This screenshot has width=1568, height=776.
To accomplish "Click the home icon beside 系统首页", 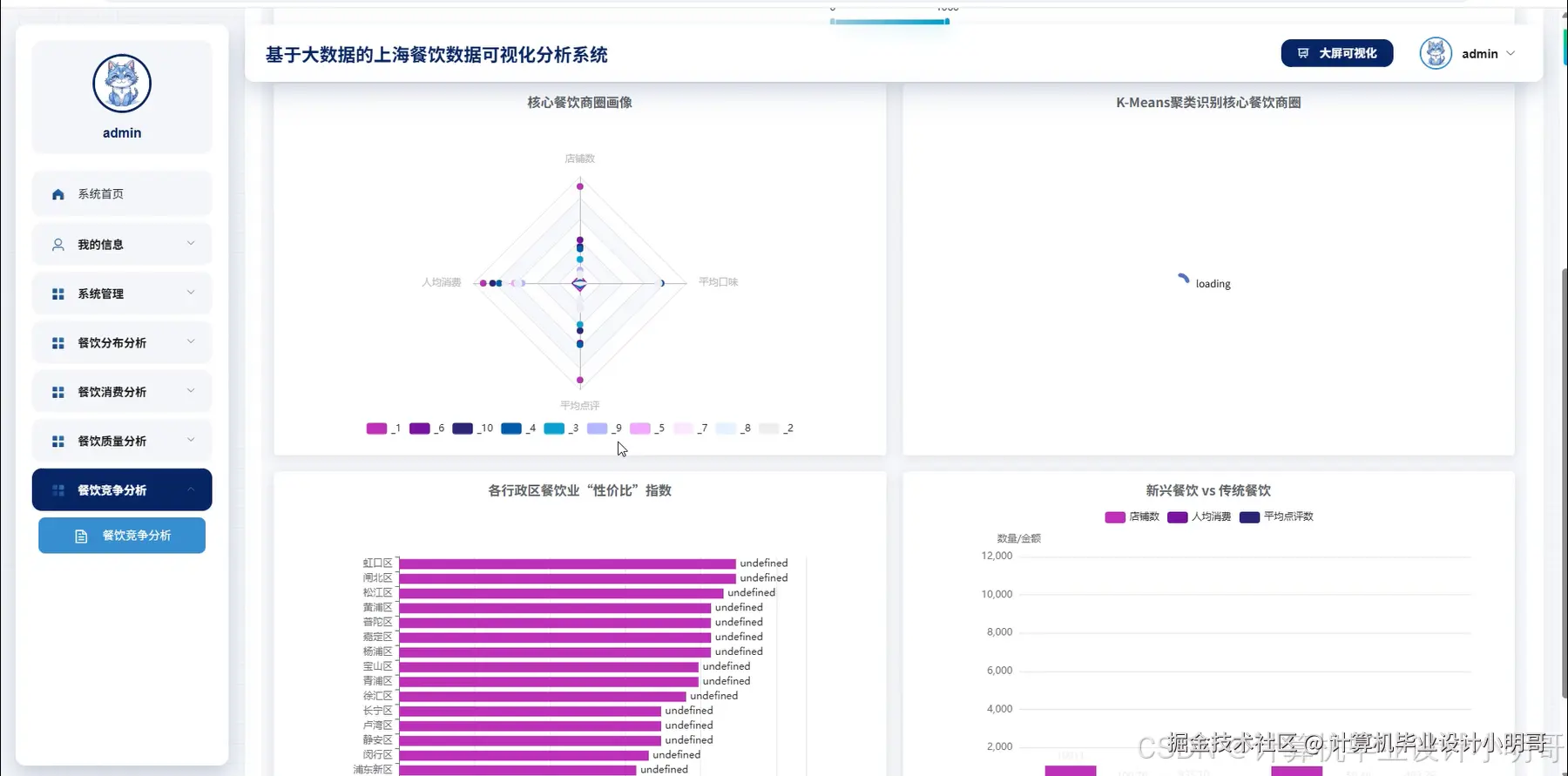I will [58, 194].
